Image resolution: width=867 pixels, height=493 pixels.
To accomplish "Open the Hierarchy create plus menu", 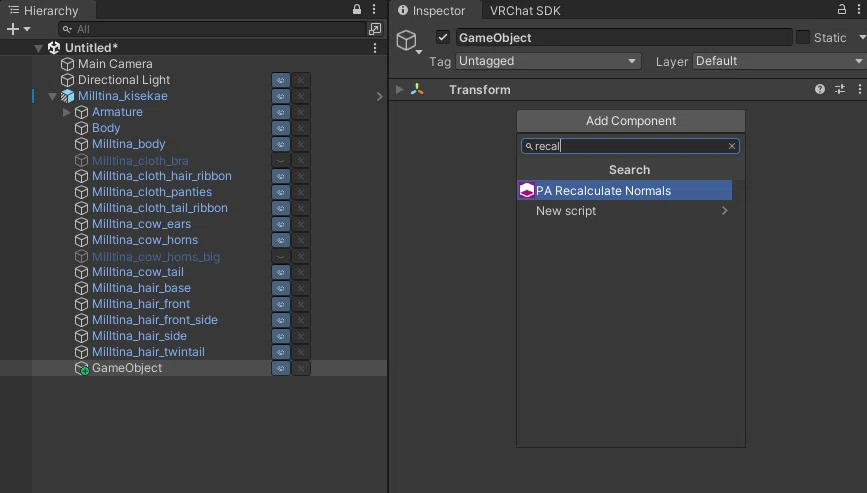I will click(x=18, y=29).
